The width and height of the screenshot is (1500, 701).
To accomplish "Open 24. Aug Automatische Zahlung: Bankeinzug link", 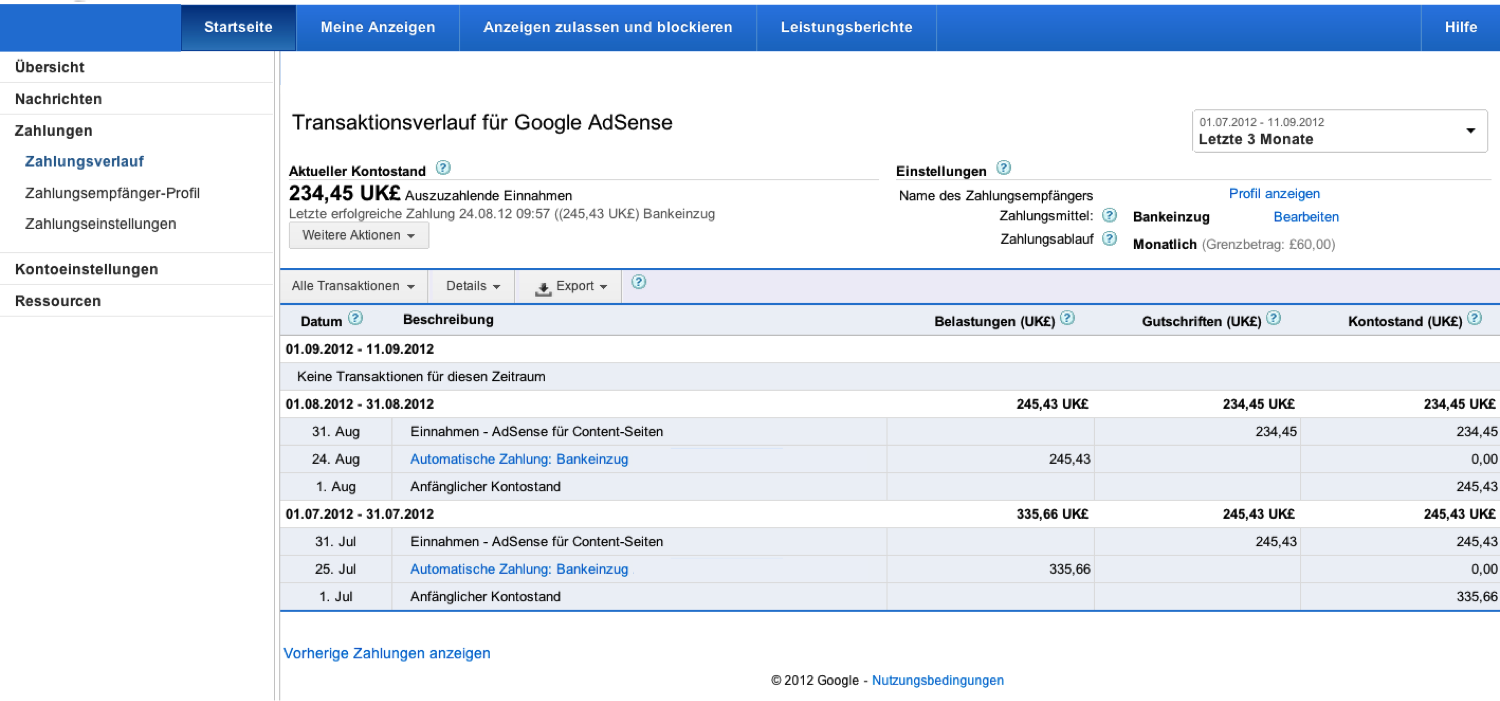I will (519, 460).
